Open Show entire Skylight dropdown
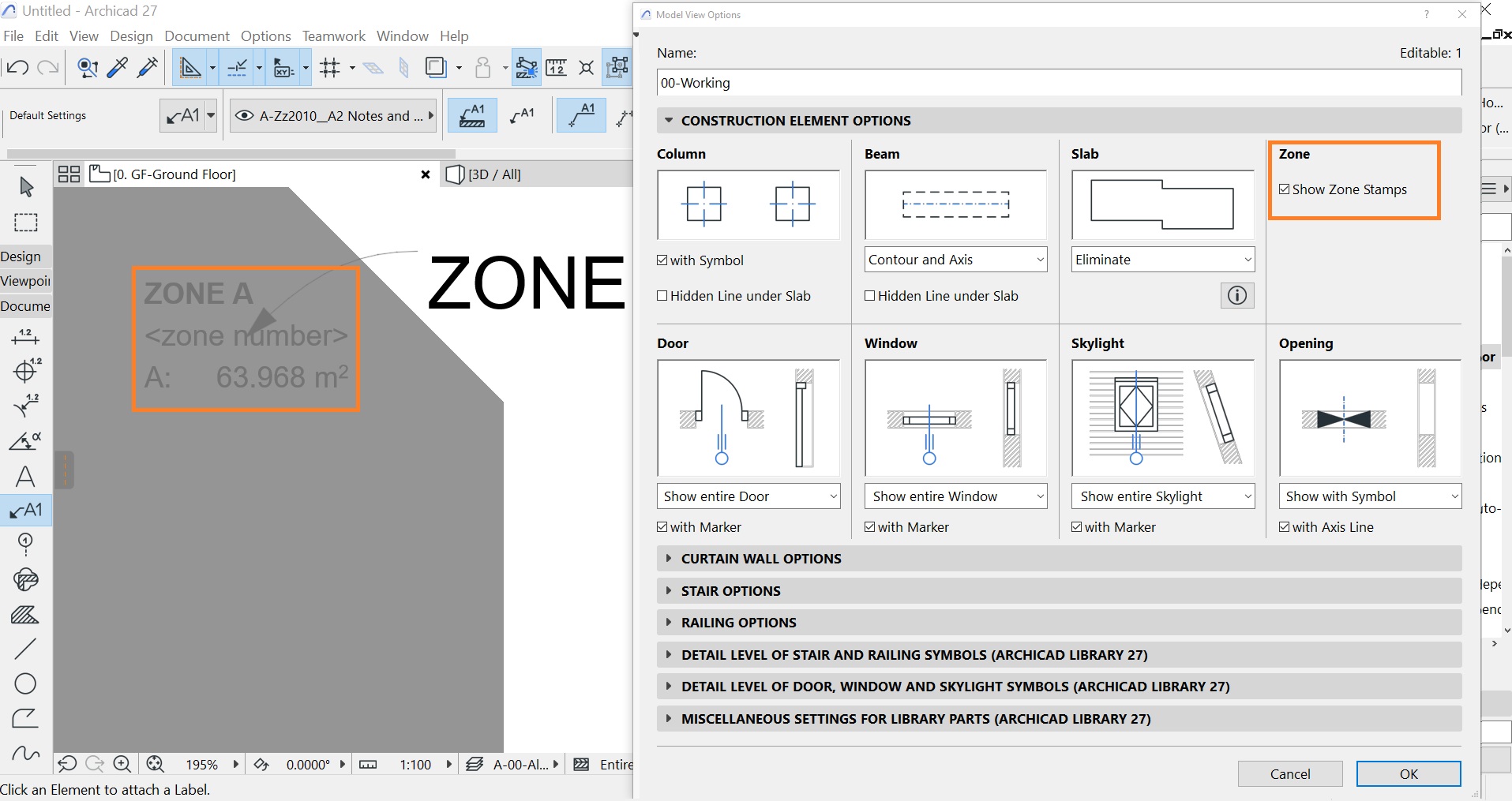This screenshot has height=801, width=1512. [x=1162, y=496]
